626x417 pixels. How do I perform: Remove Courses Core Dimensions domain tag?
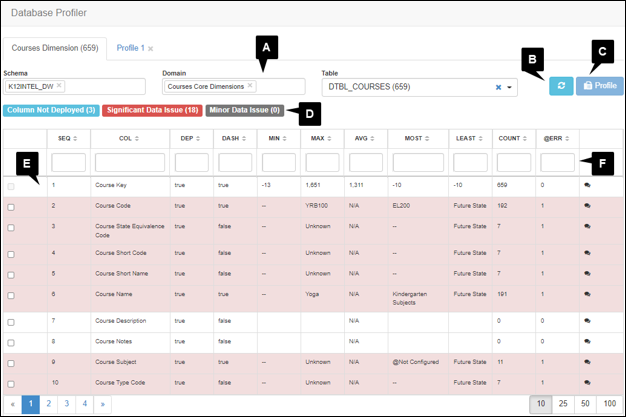251,86
